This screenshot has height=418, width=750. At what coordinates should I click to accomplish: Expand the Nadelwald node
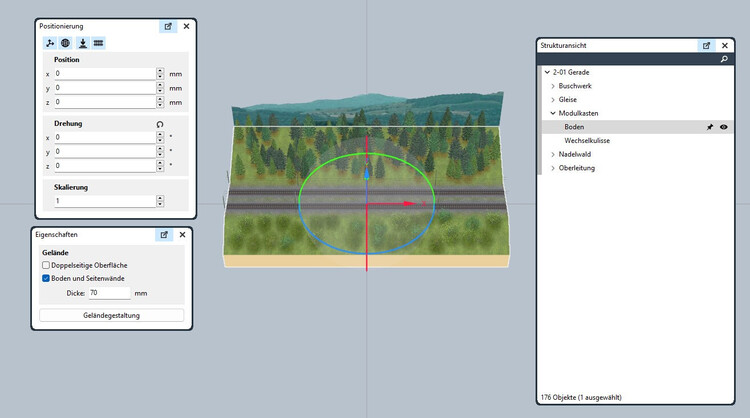coord(553,154)
